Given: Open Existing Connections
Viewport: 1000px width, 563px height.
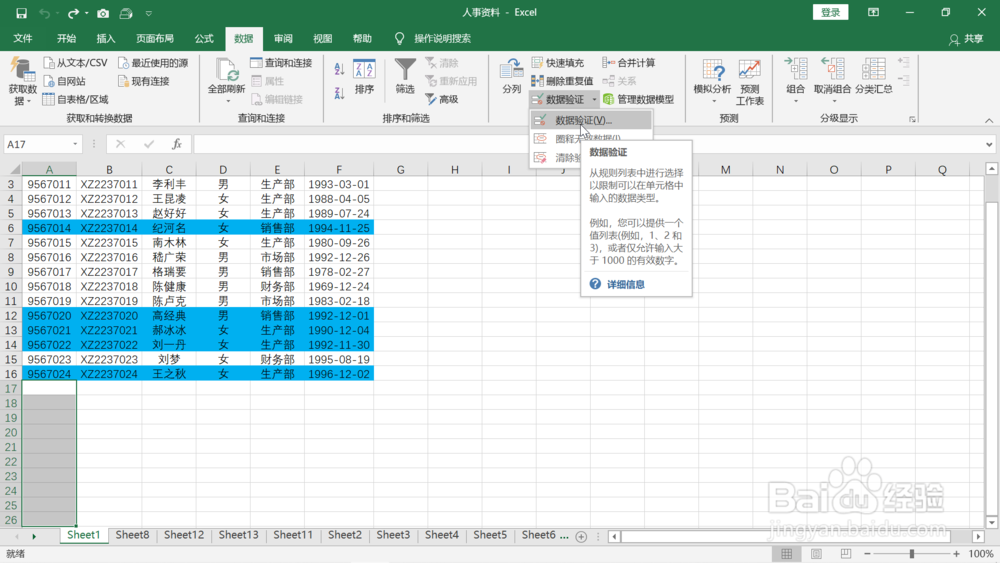Looking at the screenshot, I should coord(143,81).
